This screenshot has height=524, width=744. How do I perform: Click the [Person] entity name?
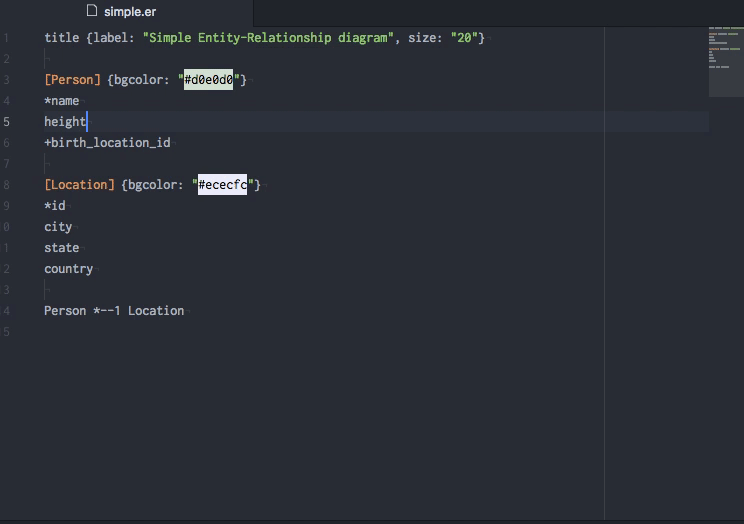(72, 80)
